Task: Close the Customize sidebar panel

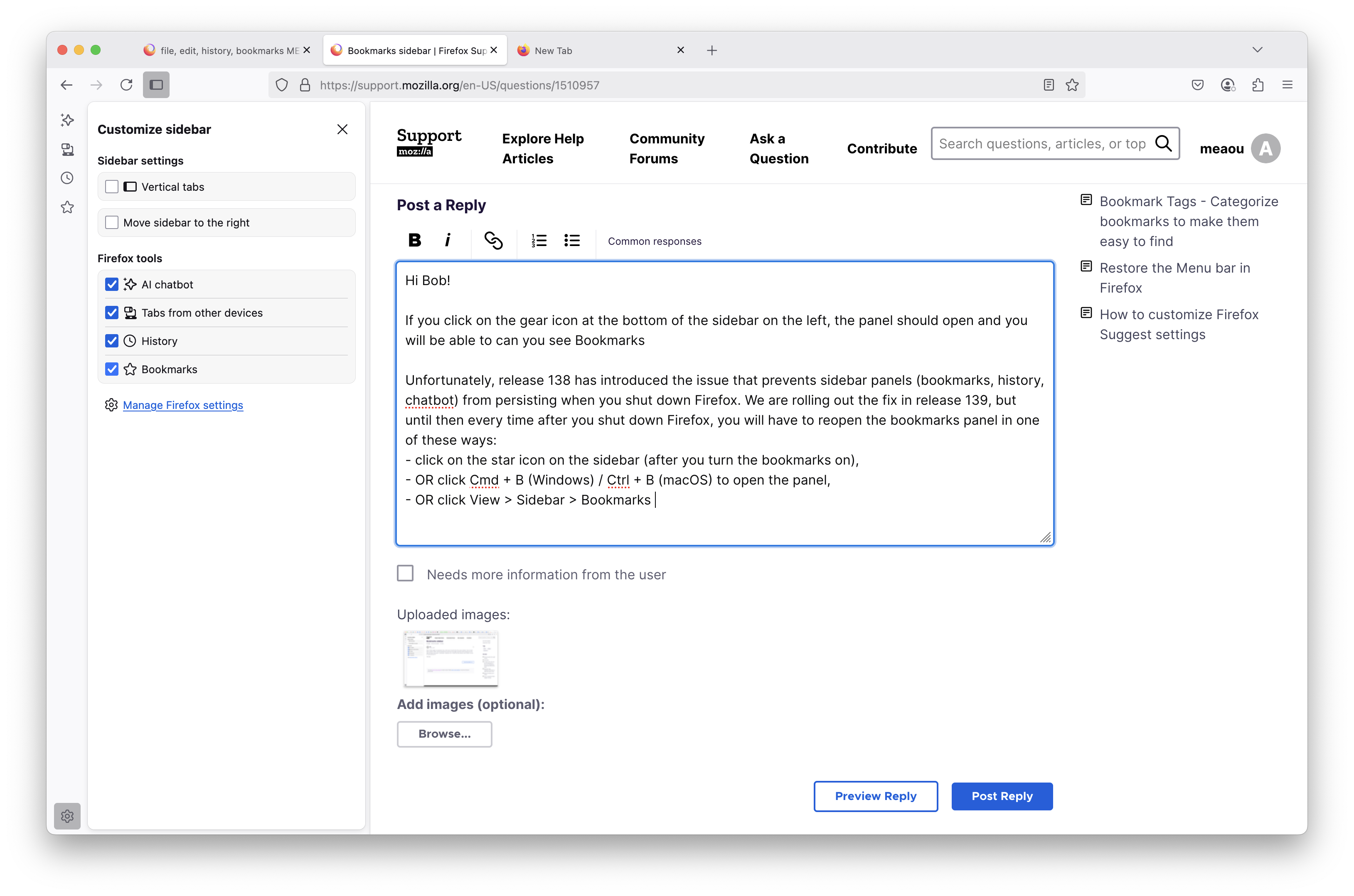Action: (342, 130)
